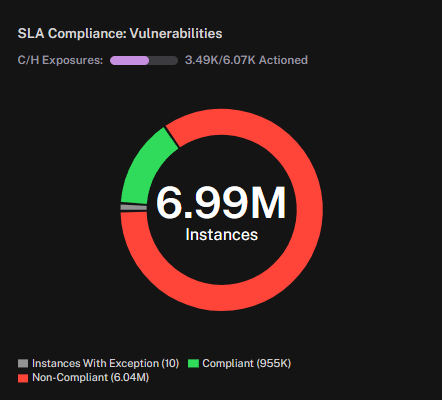Click the gray Instances With Exception legend swatch
Image resolution: width=442 pixels, height=400 pixels.
(x=23, y=363)
